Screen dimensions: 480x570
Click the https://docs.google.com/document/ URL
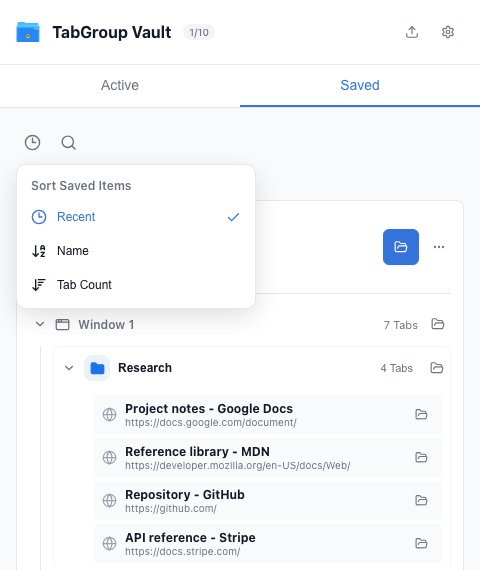(x=211, y=423)
